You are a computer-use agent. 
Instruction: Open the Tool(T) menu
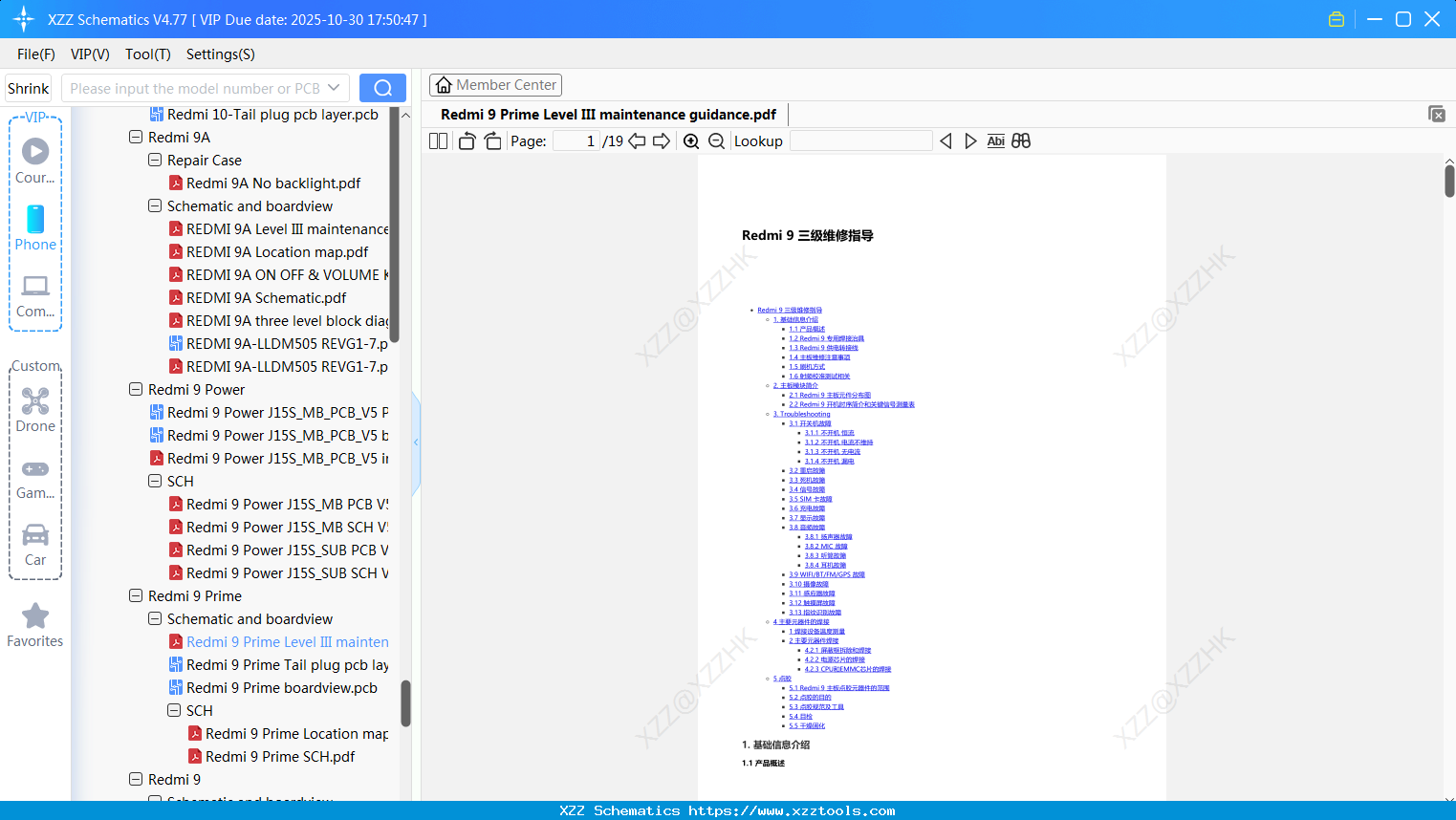pyautogui.click(x=148, y=54)
